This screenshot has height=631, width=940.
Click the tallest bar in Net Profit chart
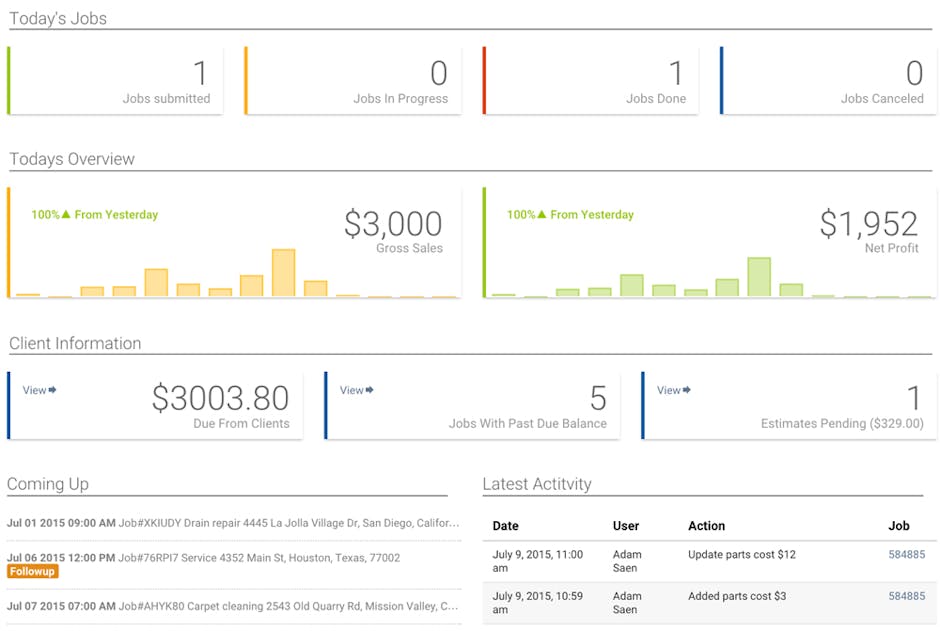(759, 277)
